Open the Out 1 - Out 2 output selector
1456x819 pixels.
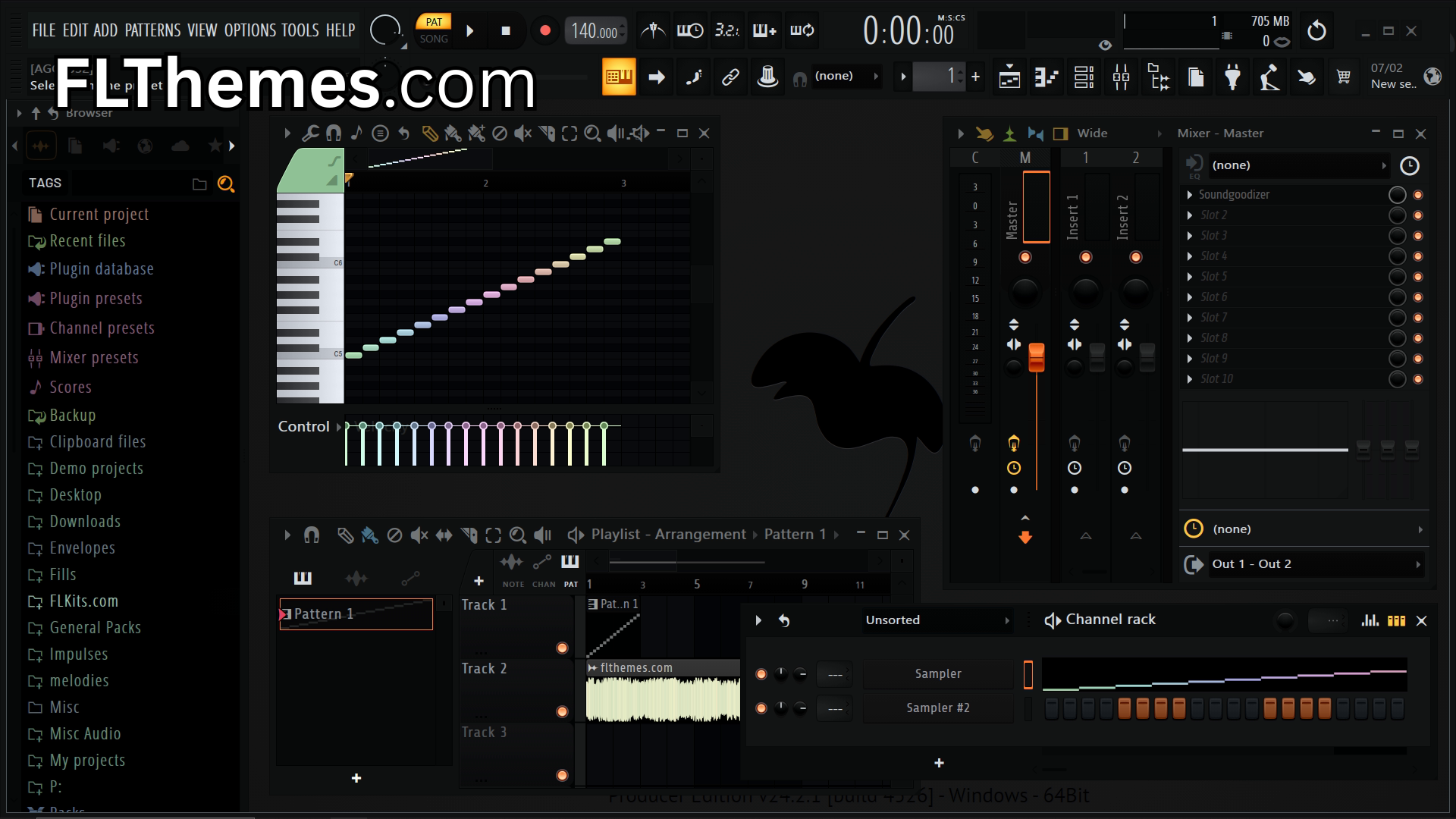point(1315,564)
